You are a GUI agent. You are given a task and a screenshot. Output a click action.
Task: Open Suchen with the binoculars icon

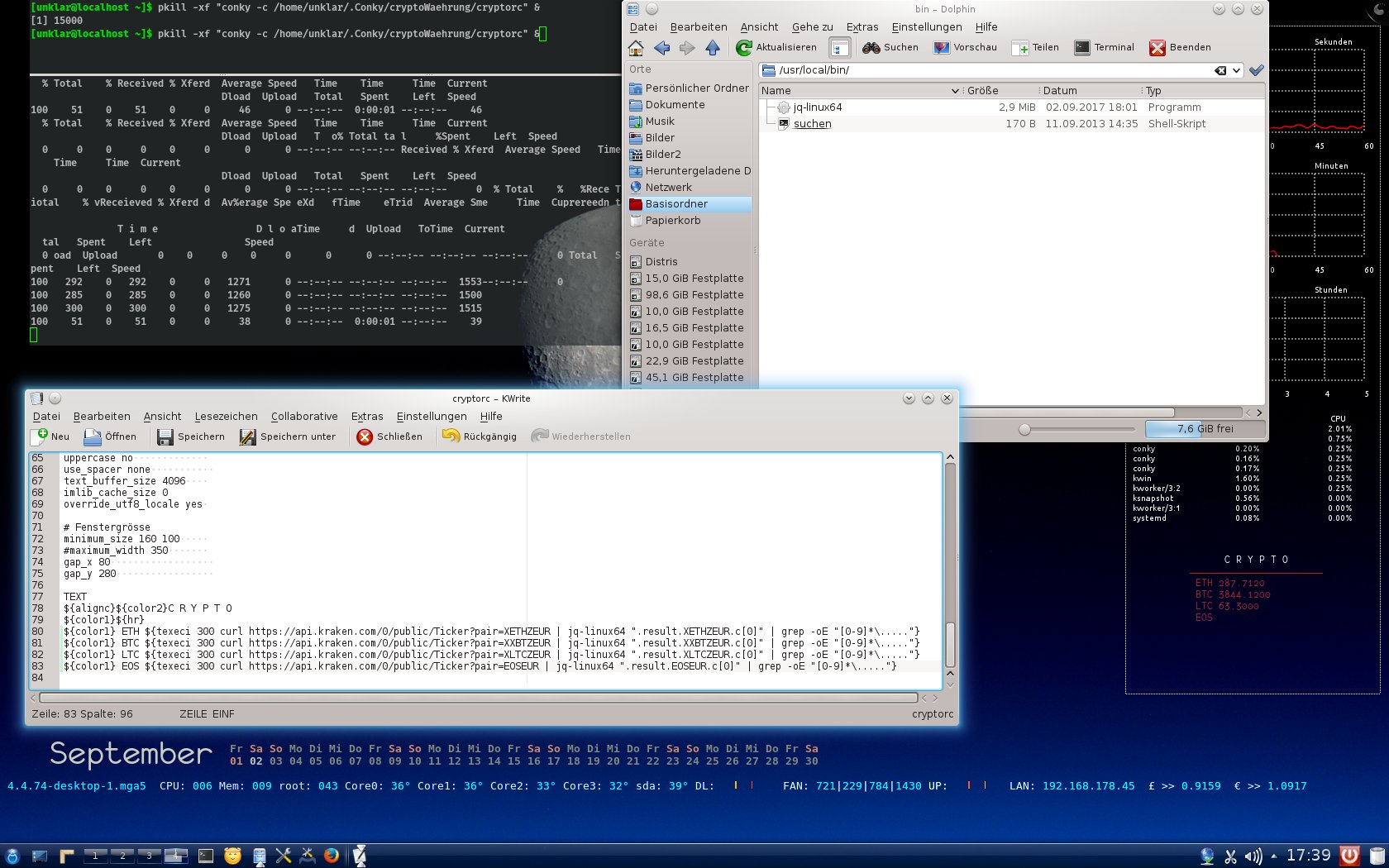point(890,48)
